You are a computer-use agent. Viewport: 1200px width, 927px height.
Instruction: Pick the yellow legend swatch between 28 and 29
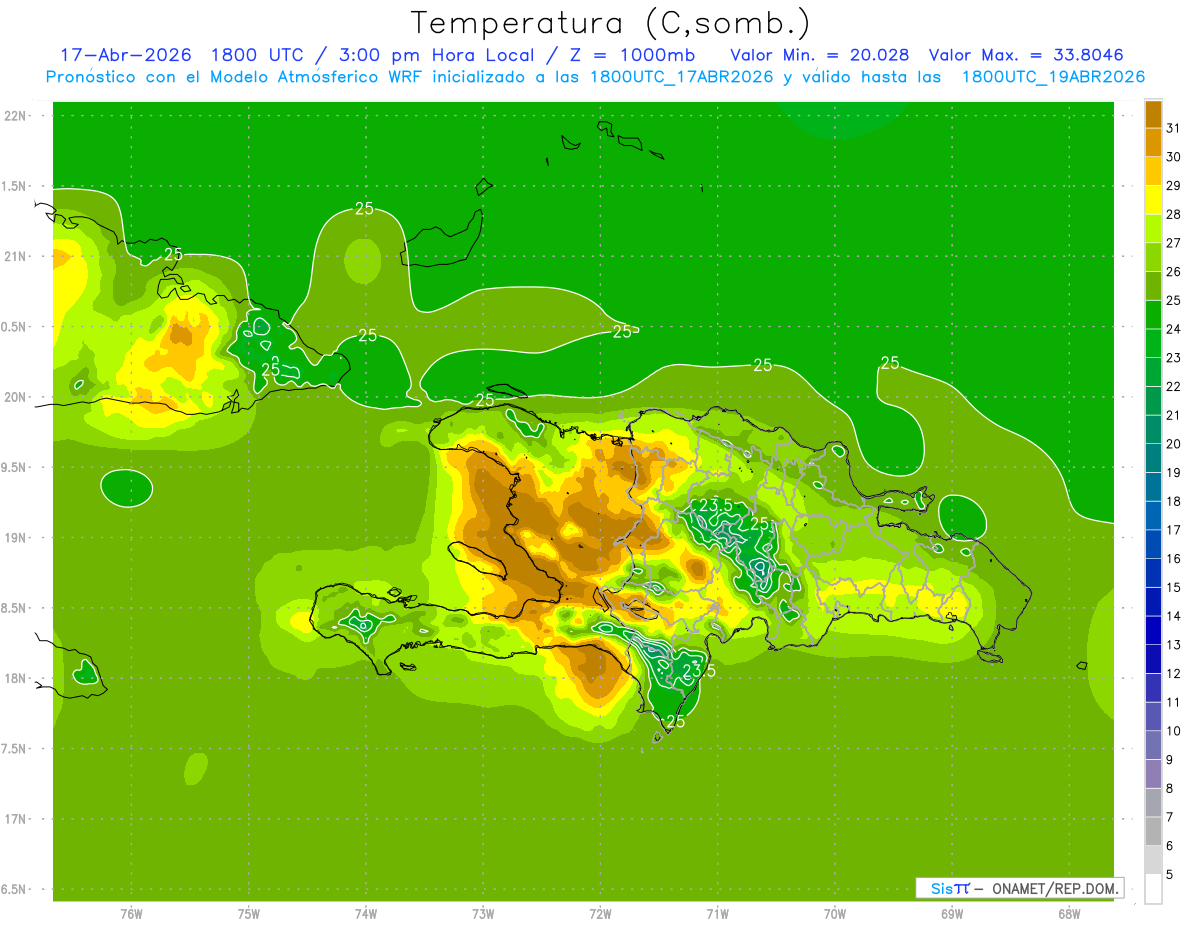[1153, 200]
